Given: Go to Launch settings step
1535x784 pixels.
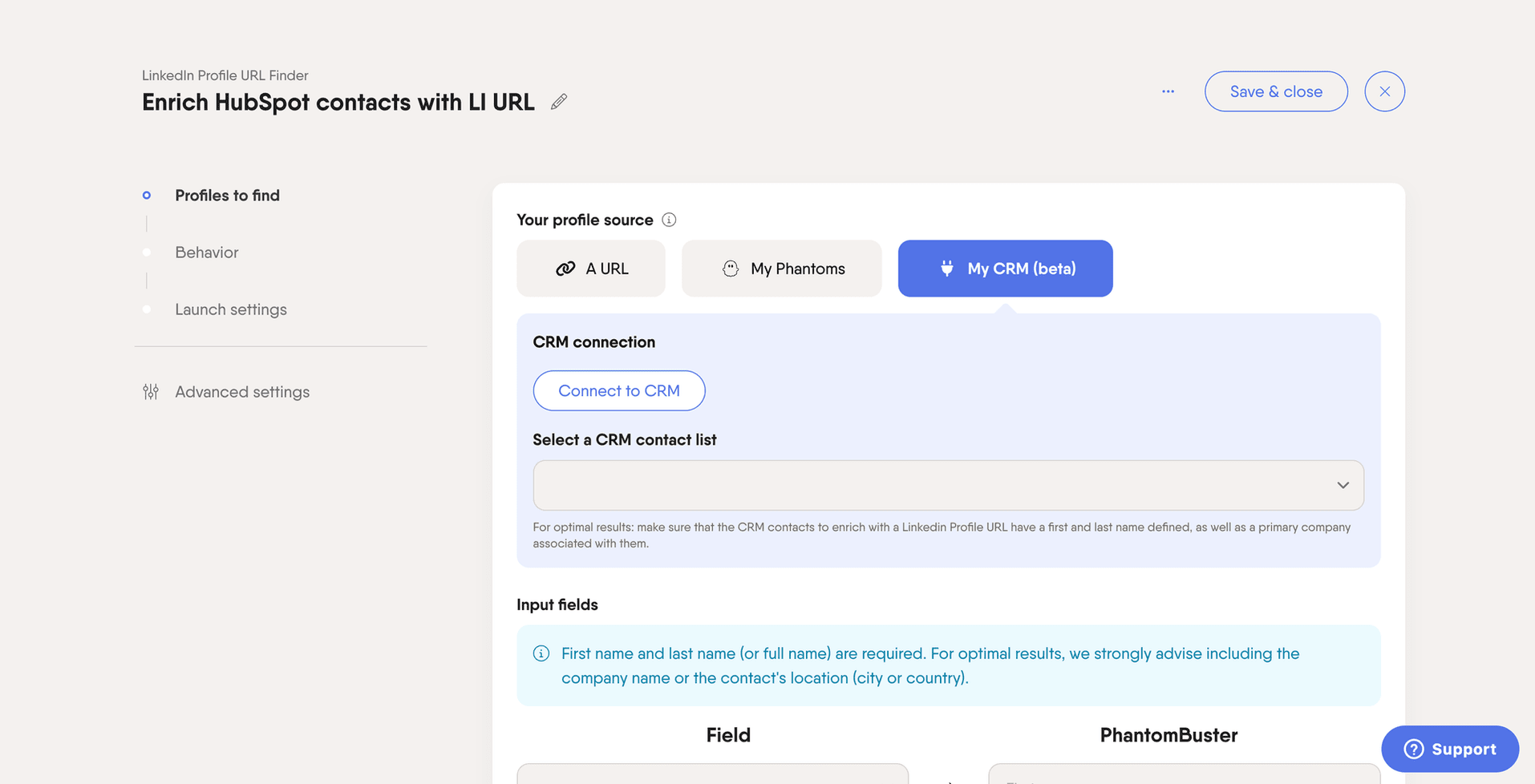Looking at the screenshot, I should (231, 309).
